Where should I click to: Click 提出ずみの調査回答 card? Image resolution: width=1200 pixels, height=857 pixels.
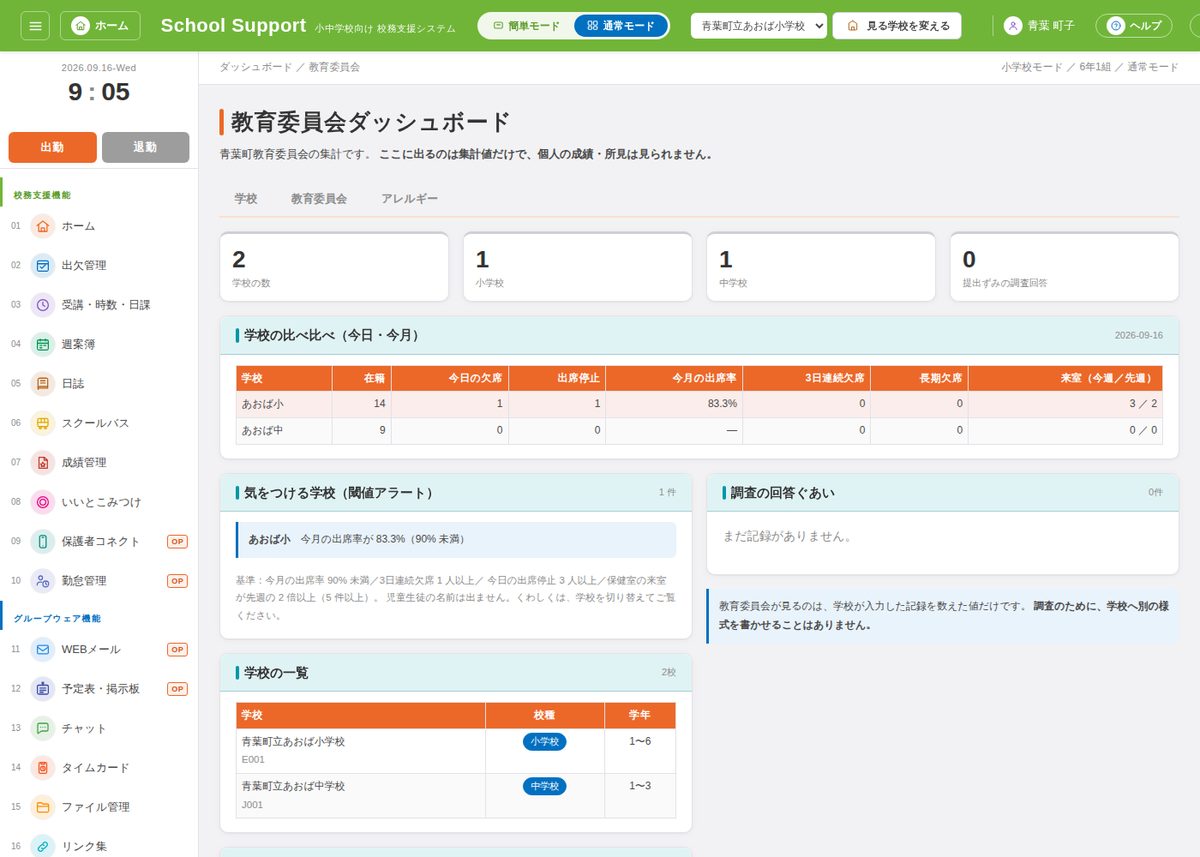1064,267
